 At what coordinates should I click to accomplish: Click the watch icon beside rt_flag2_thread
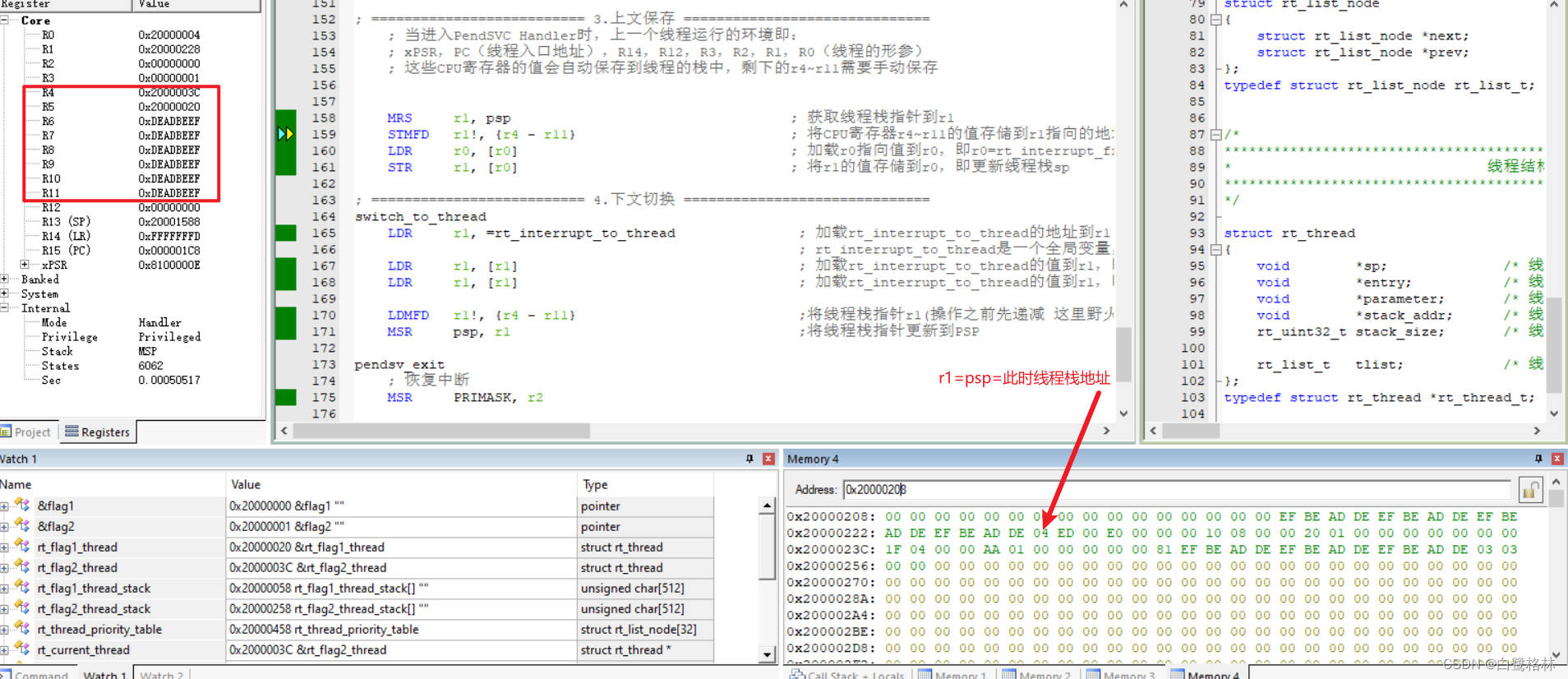[x=22, y=567]
